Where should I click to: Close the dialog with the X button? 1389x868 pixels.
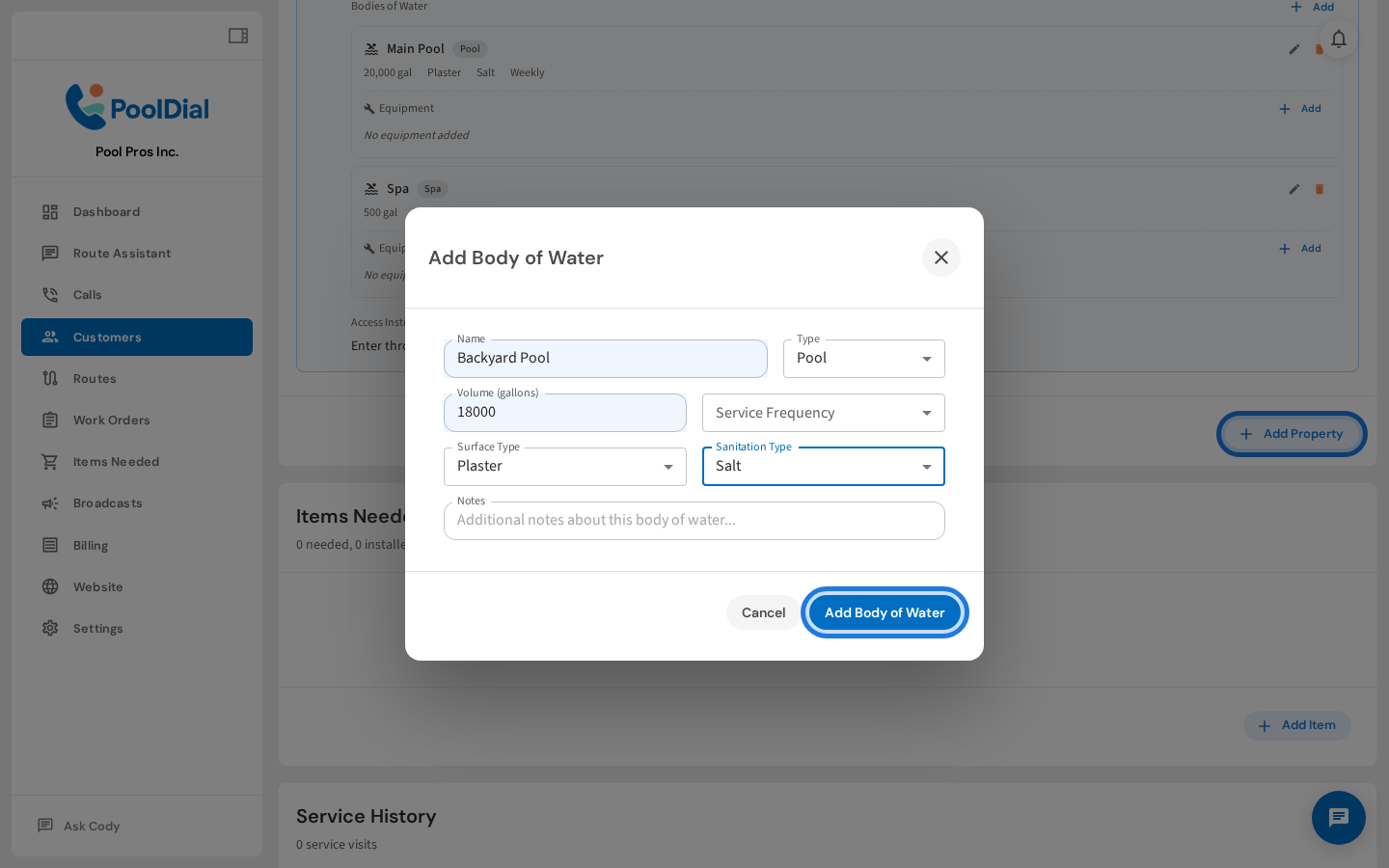click(941, 258)
